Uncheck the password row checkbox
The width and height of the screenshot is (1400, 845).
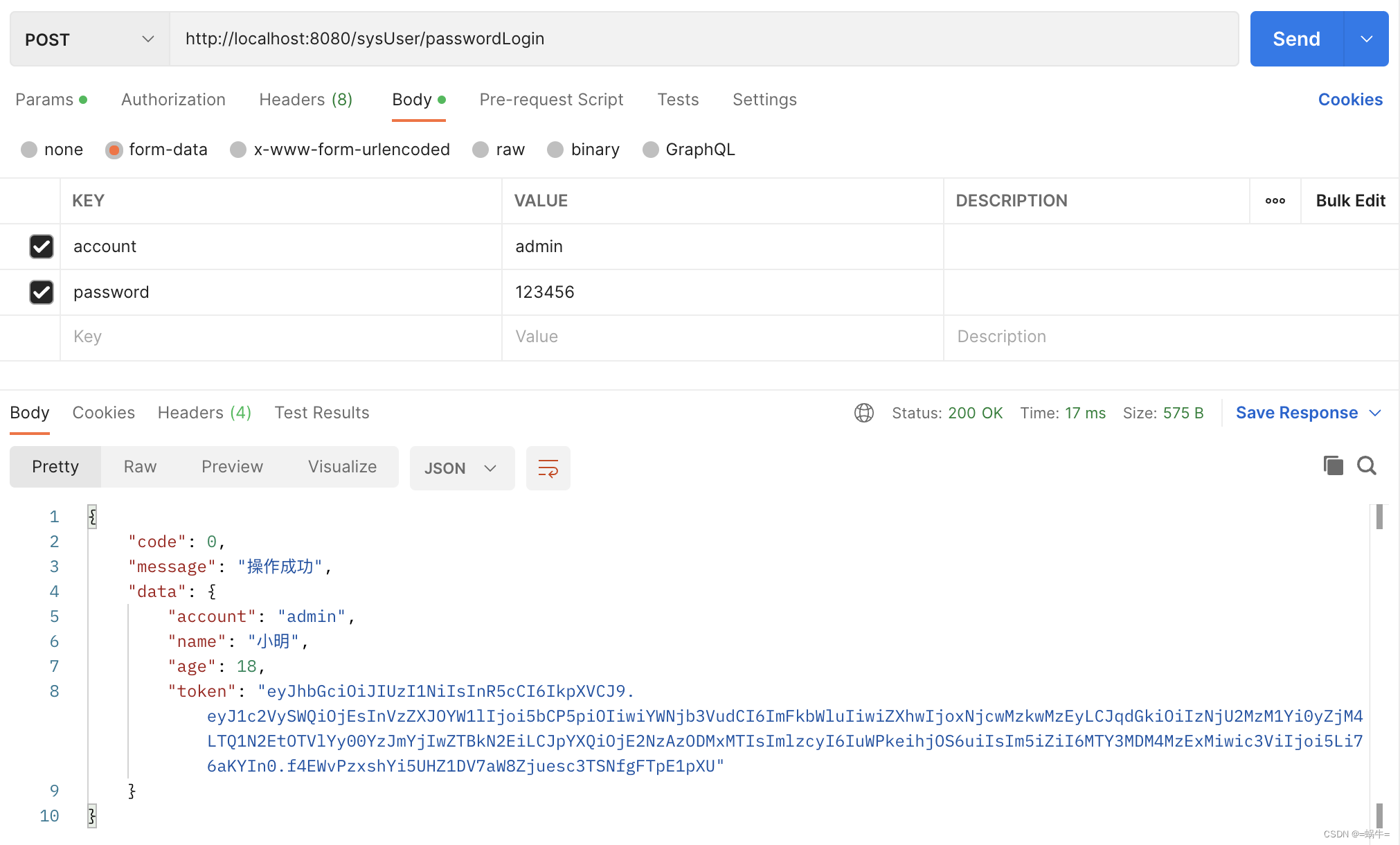click(42, 292)
